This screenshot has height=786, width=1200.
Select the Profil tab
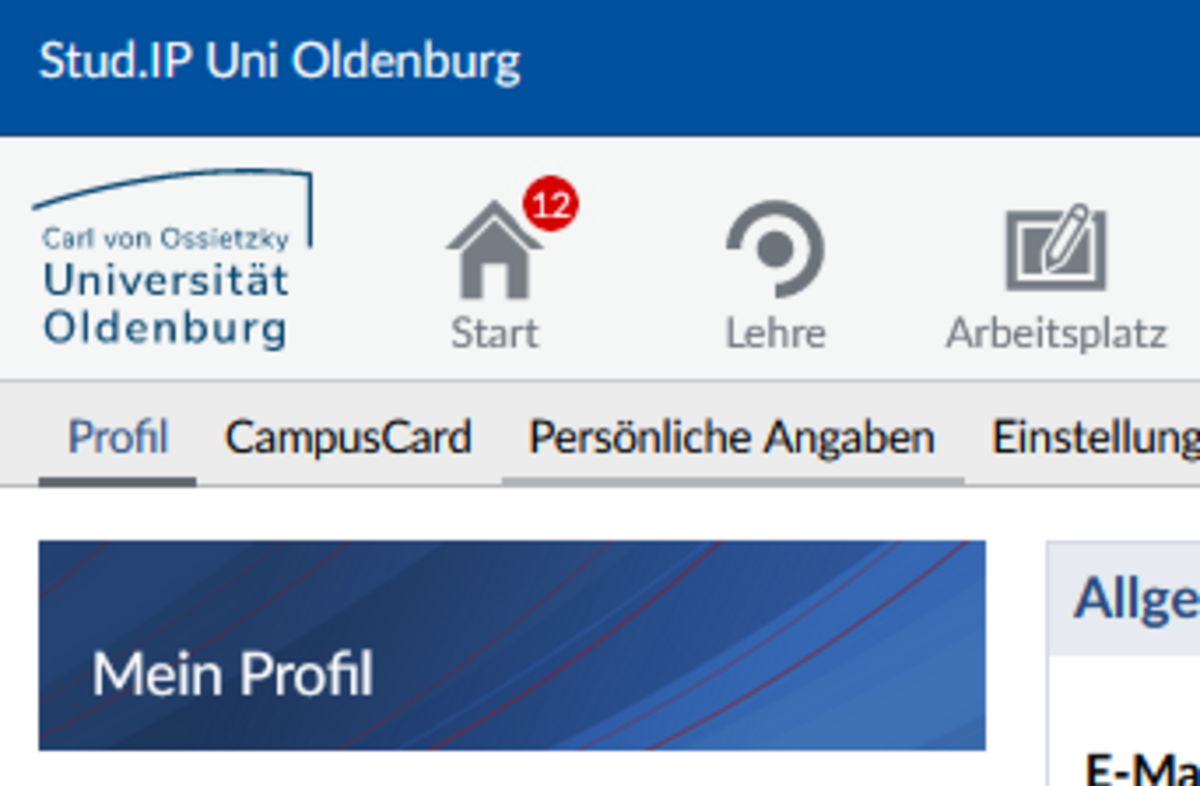pyautogui.click(x=117, y=437)
